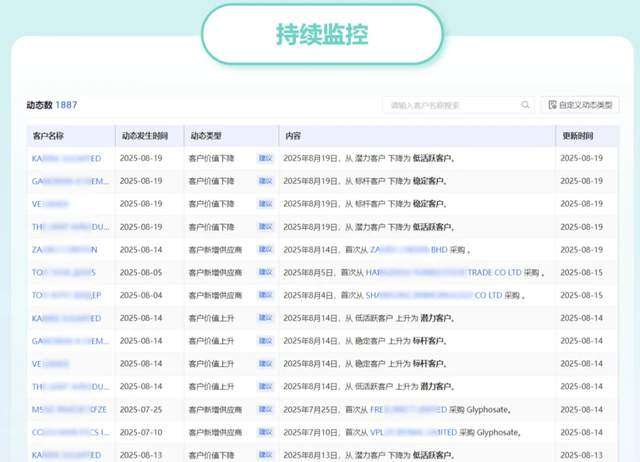Open customer VE… in the 2025-08-19 row
The width and height of the screenshot is (640, 462).
pos(51,204)
